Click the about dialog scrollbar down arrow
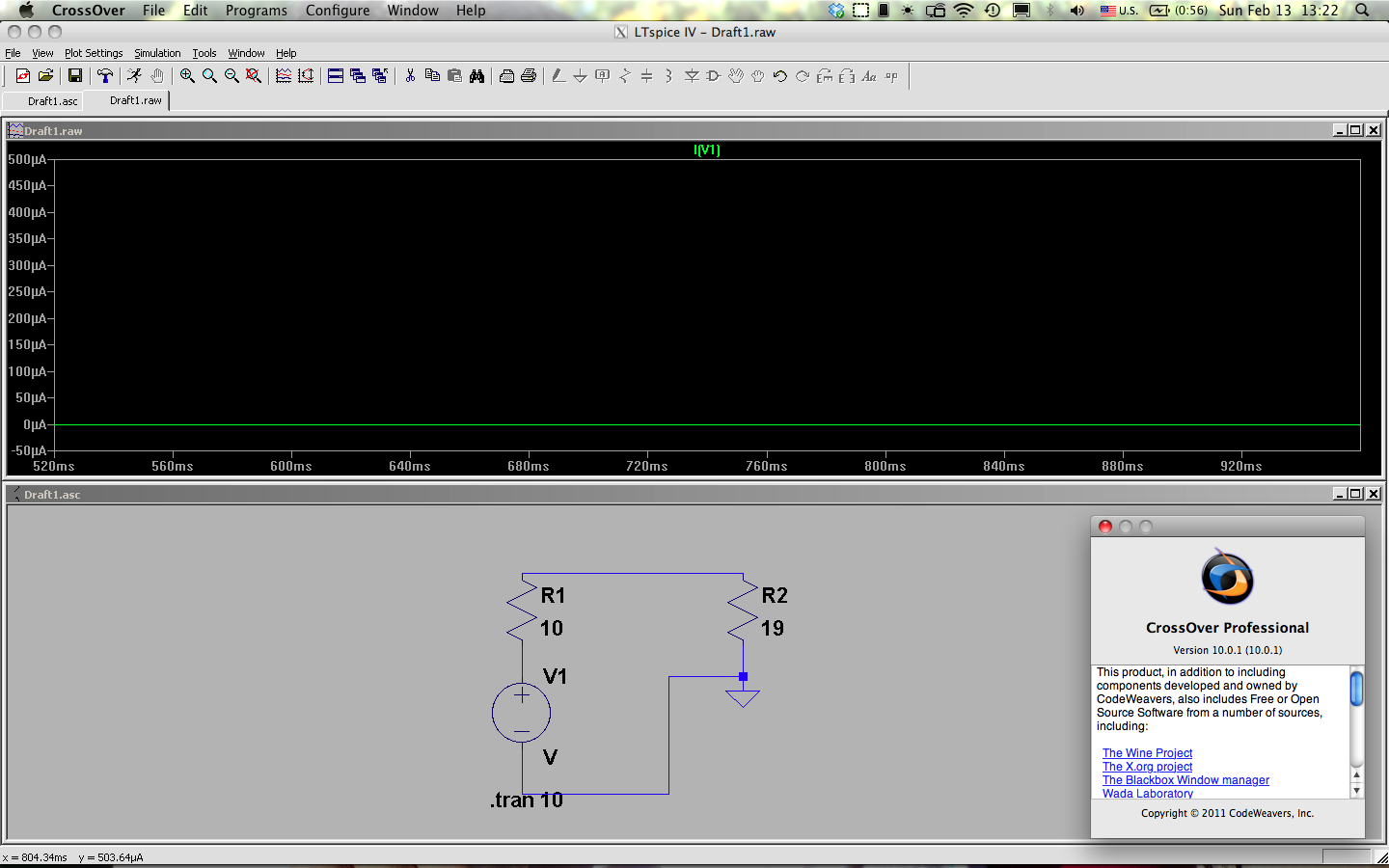 point(1356,791)
